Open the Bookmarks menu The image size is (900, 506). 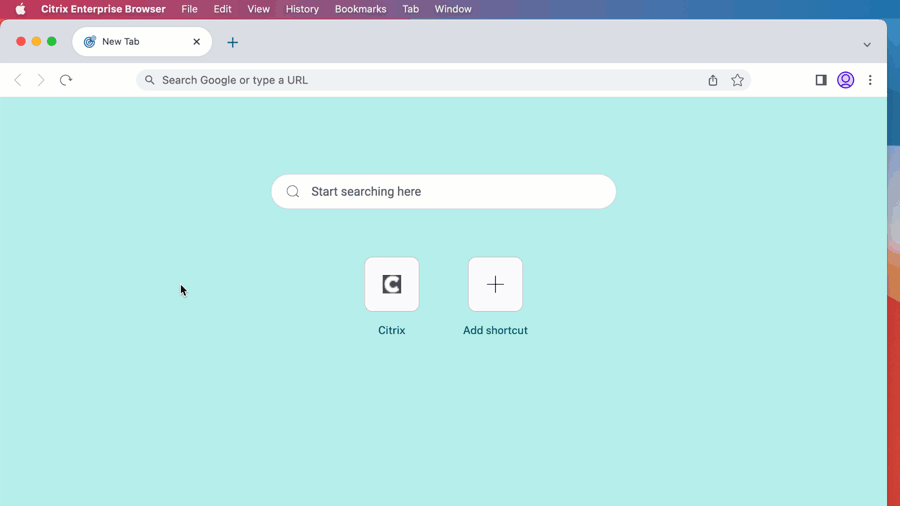click(360, 9)
